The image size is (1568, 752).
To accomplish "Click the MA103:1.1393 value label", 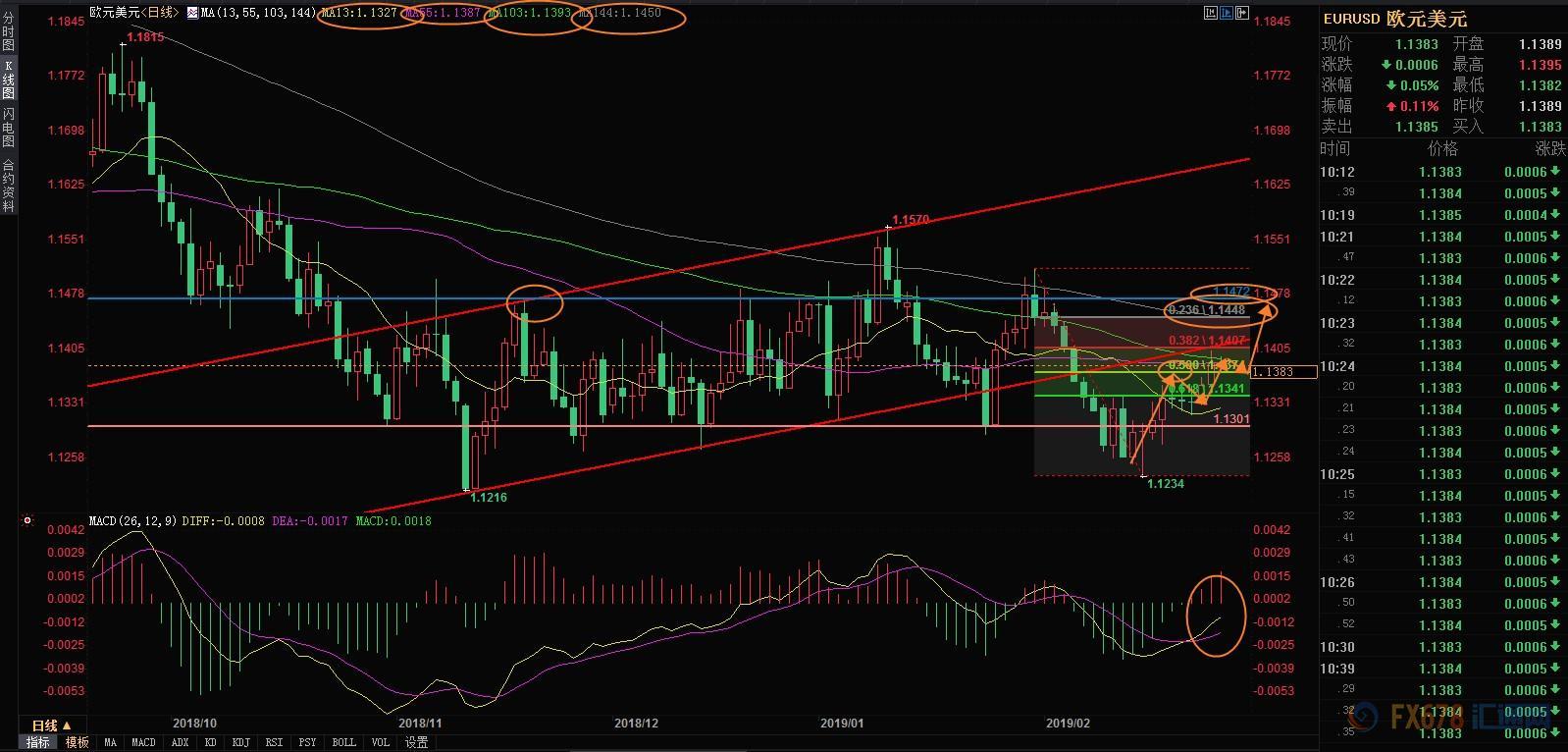I will 531,13.
